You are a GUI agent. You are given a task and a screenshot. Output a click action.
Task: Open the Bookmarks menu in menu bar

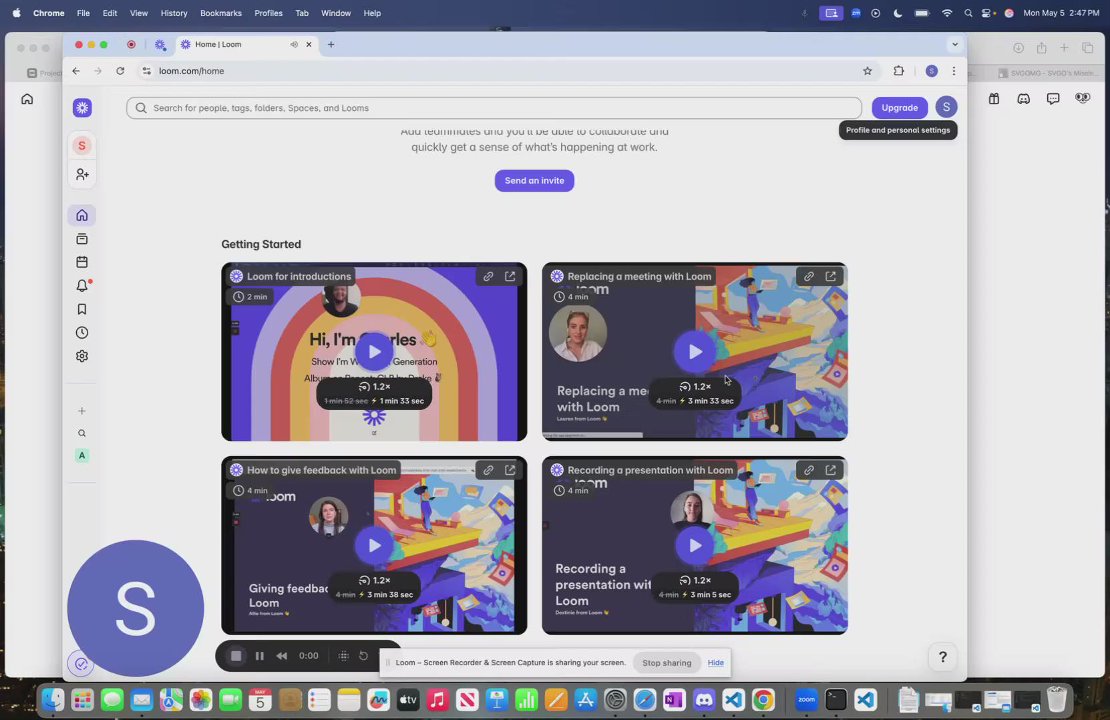[x=221, y=13]
